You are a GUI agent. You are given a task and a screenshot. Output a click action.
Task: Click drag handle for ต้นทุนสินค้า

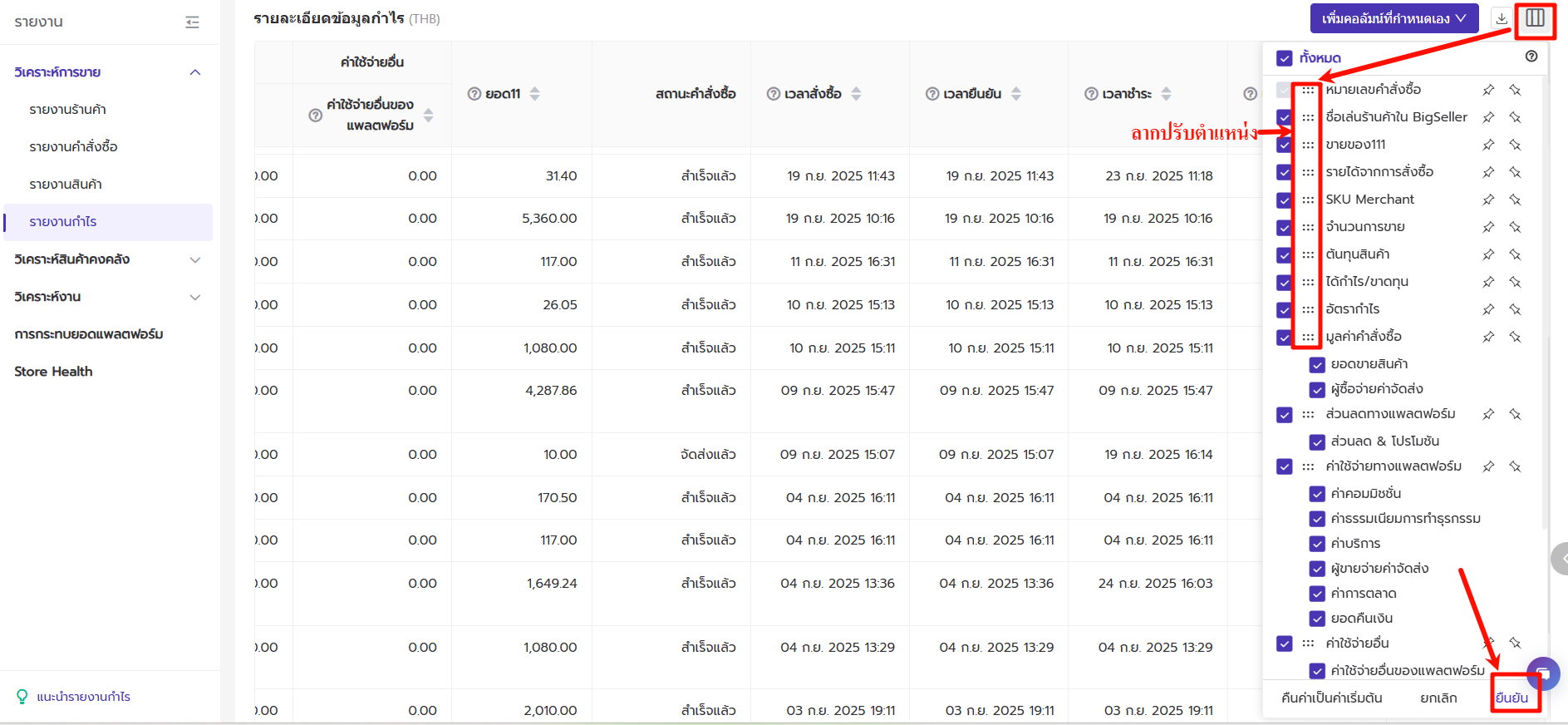1308,254
